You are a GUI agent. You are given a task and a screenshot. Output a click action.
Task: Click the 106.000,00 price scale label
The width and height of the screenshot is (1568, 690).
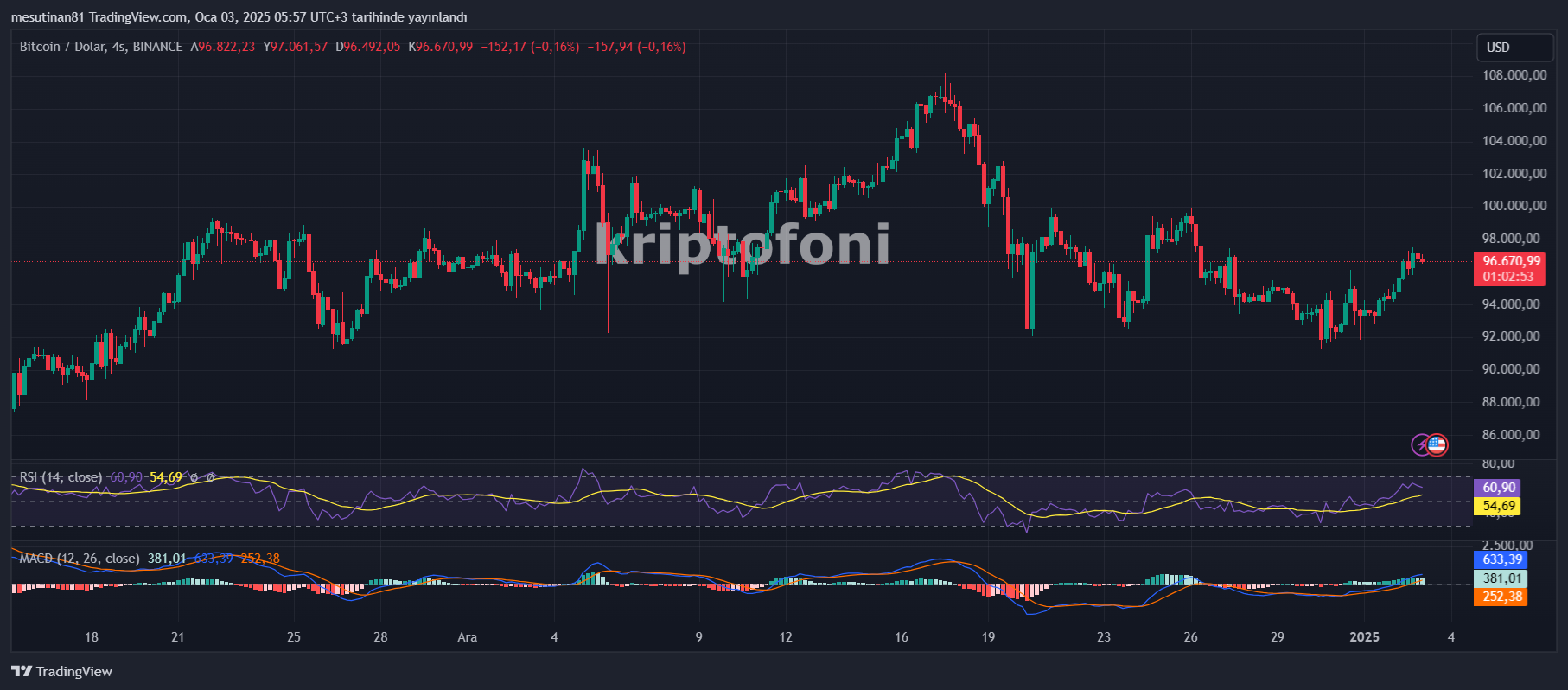point(1514,108)
